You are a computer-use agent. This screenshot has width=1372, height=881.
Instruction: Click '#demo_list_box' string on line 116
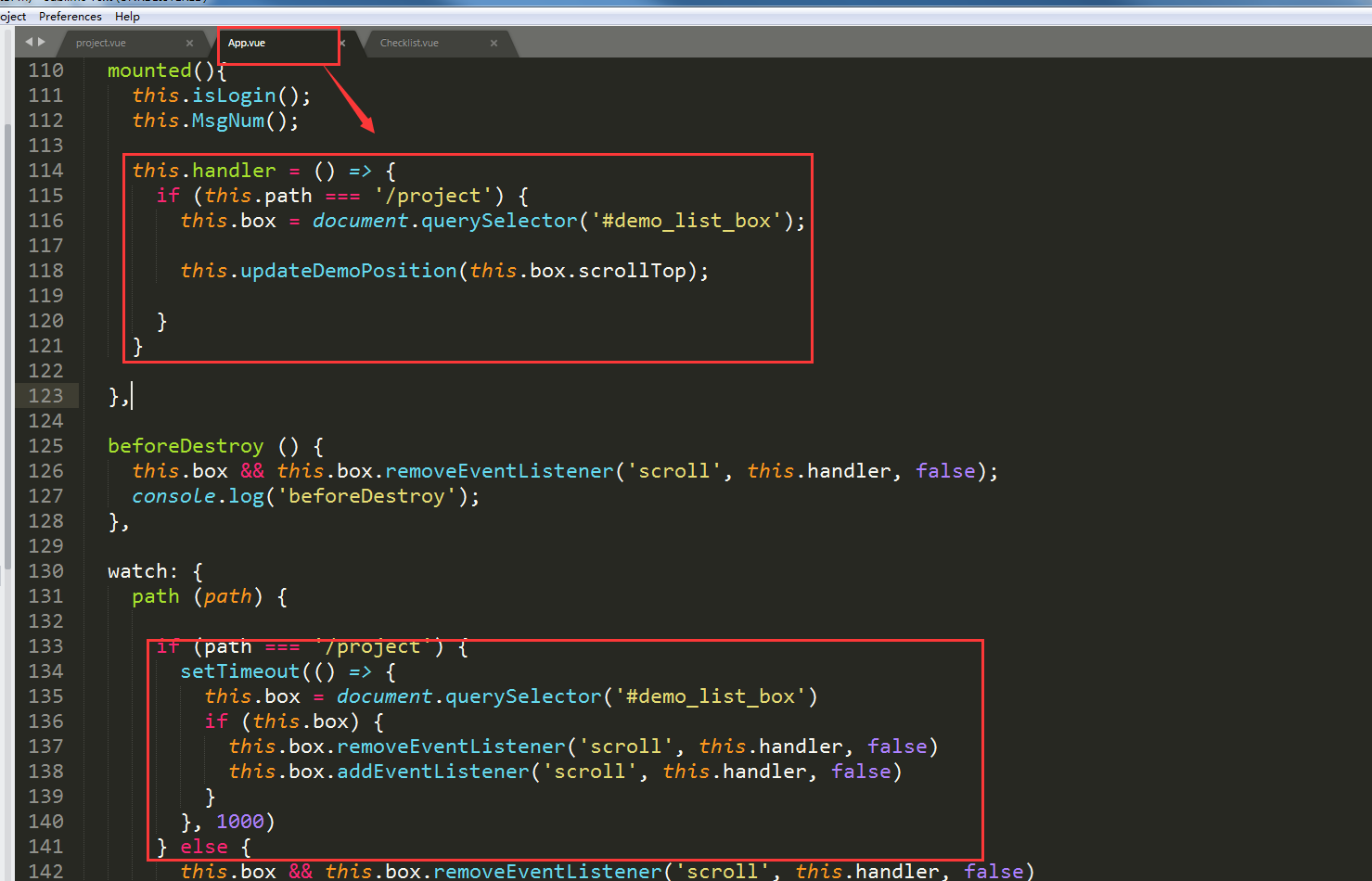coord(686,221)
